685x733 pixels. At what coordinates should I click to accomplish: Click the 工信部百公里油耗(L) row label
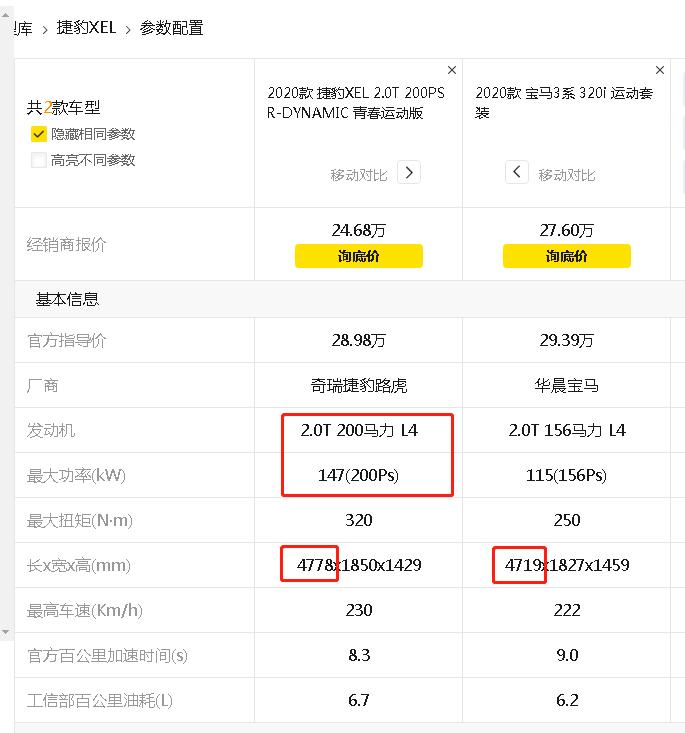pyautogui.click(x=100, y=701)
